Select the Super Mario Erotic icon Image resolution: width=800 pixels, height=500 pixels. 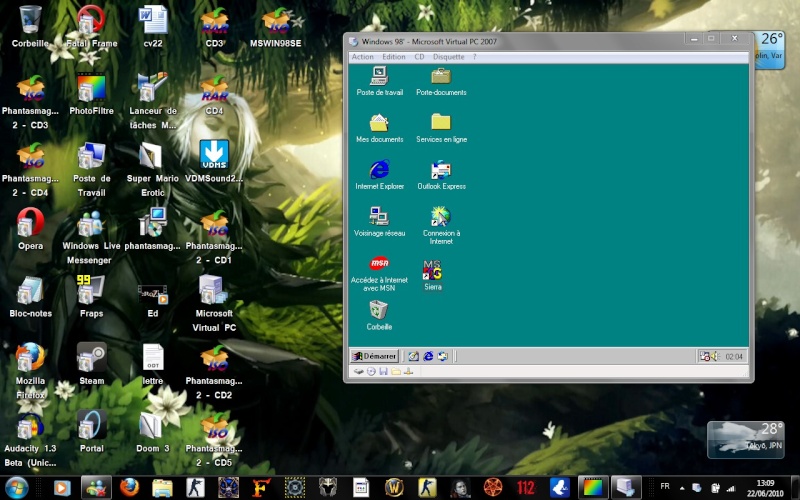point(153,169)
